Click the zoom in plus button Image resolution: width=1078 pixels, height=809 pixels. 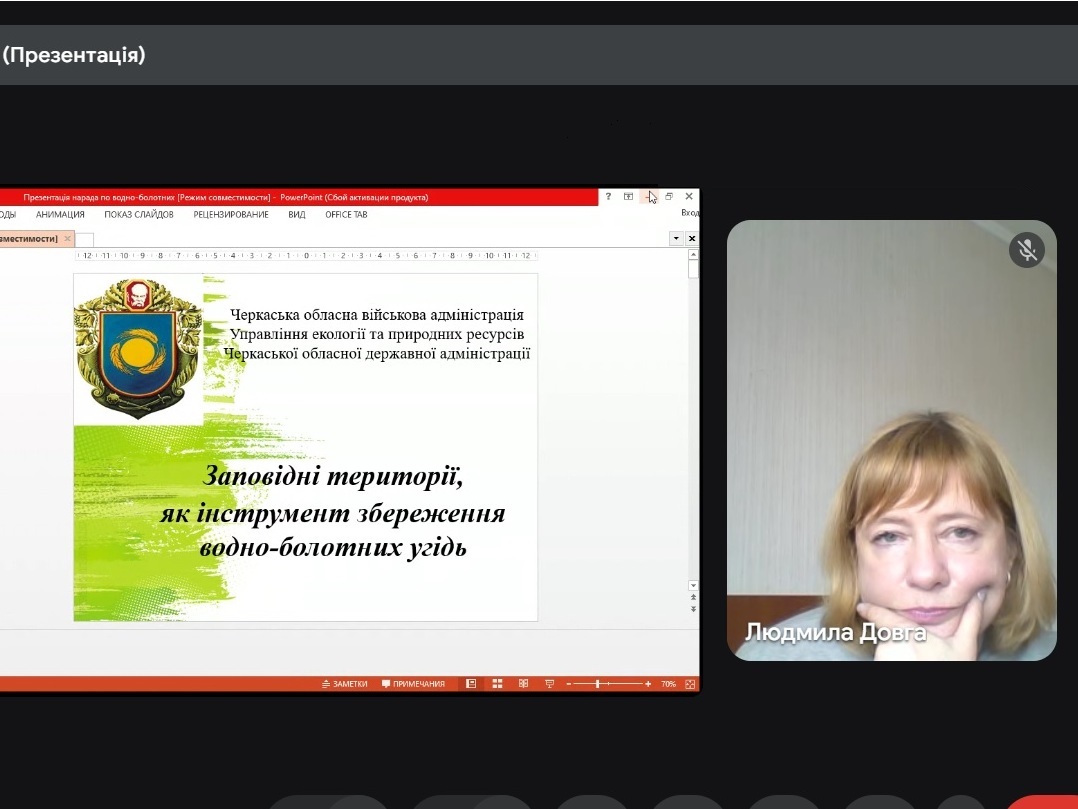[x=648, y=684]
